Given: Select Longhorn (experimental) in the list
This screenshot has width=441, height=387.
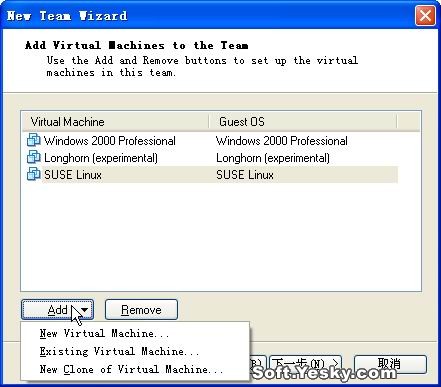Looking at the screenshot, I should tap(101, 158).
